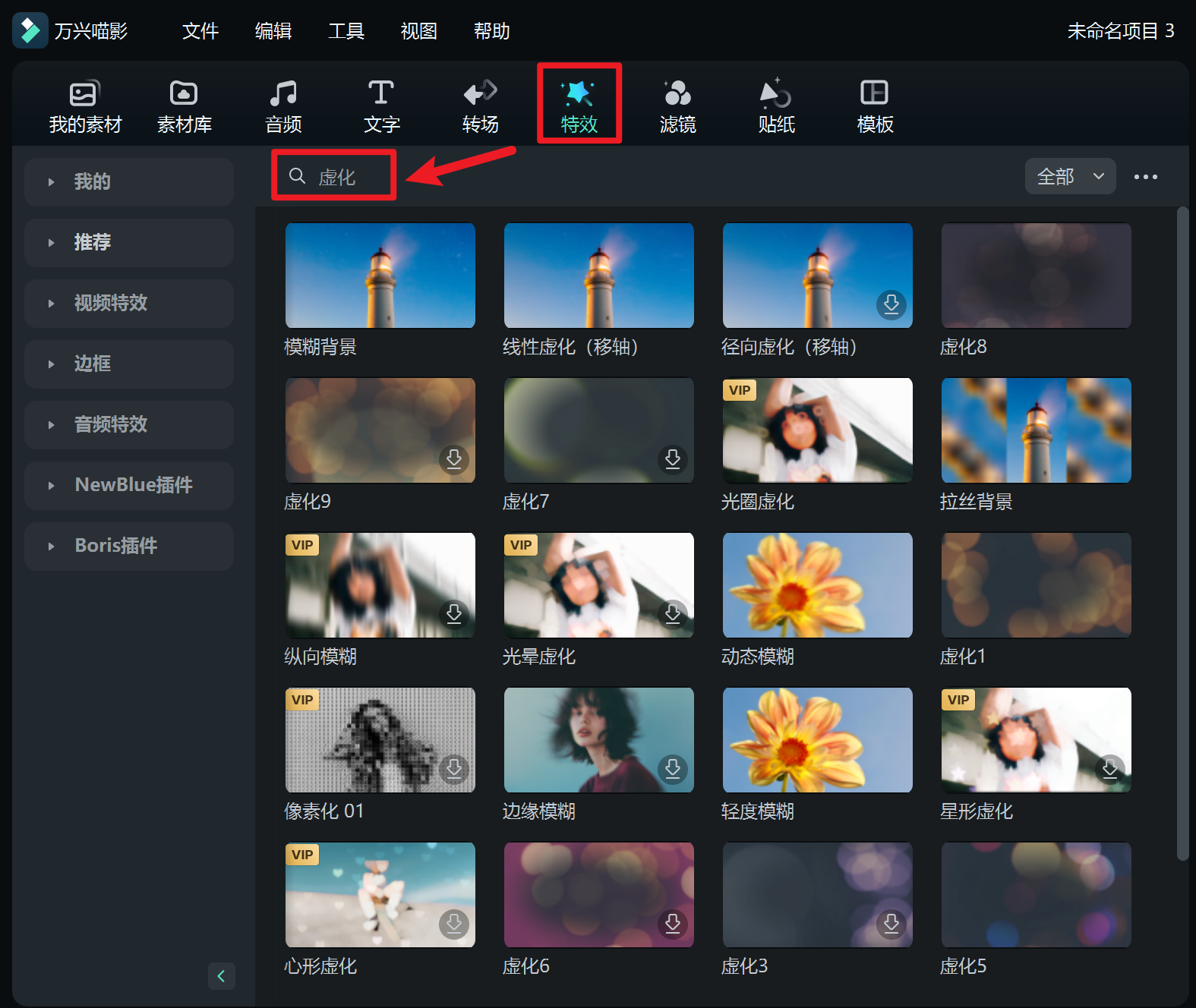Open the 视图 menu
This screenshot has width=1196, height=1008.
point(419,31)
